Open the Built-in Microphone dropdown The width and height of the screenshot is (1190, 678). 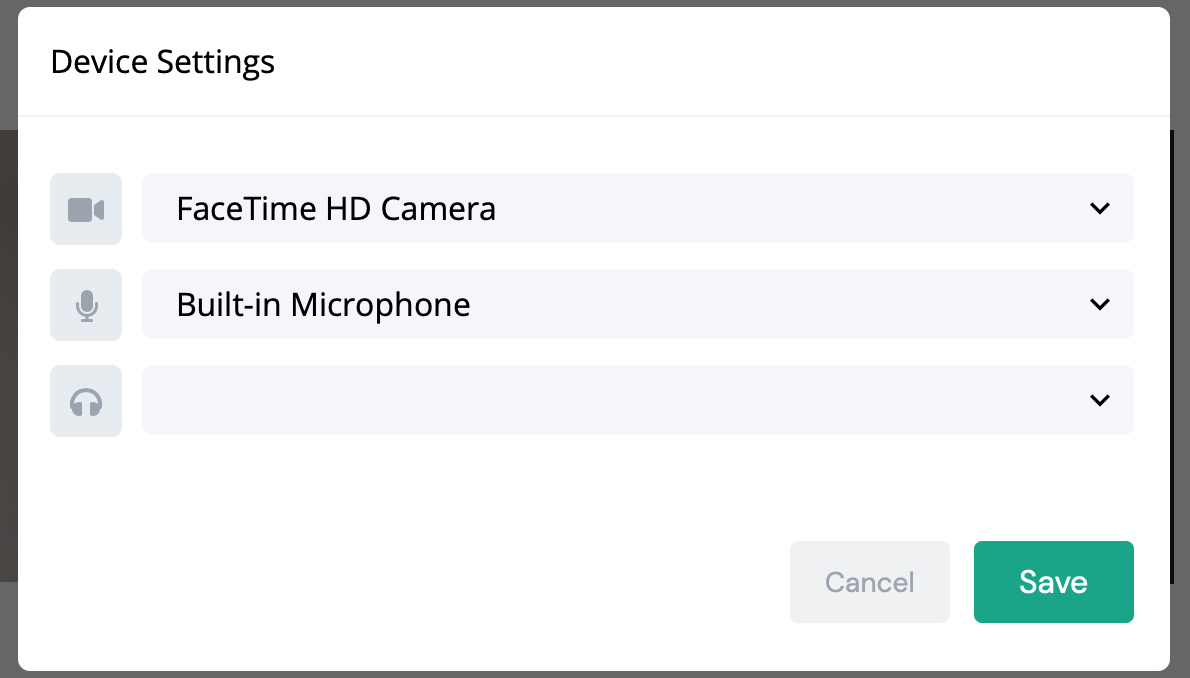coord(637,304)
